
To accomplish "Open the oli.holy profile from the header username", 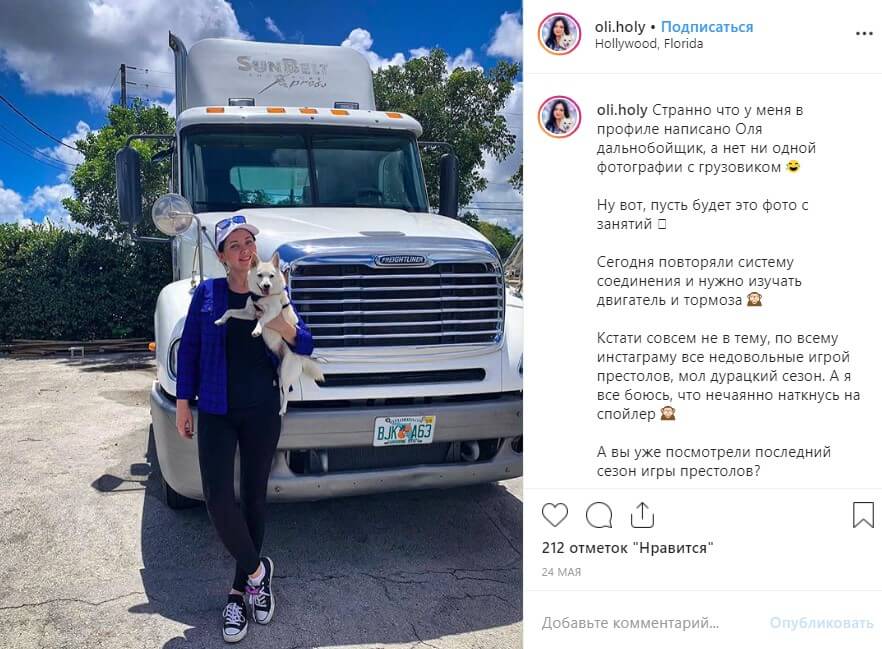I will click(620, 26).
